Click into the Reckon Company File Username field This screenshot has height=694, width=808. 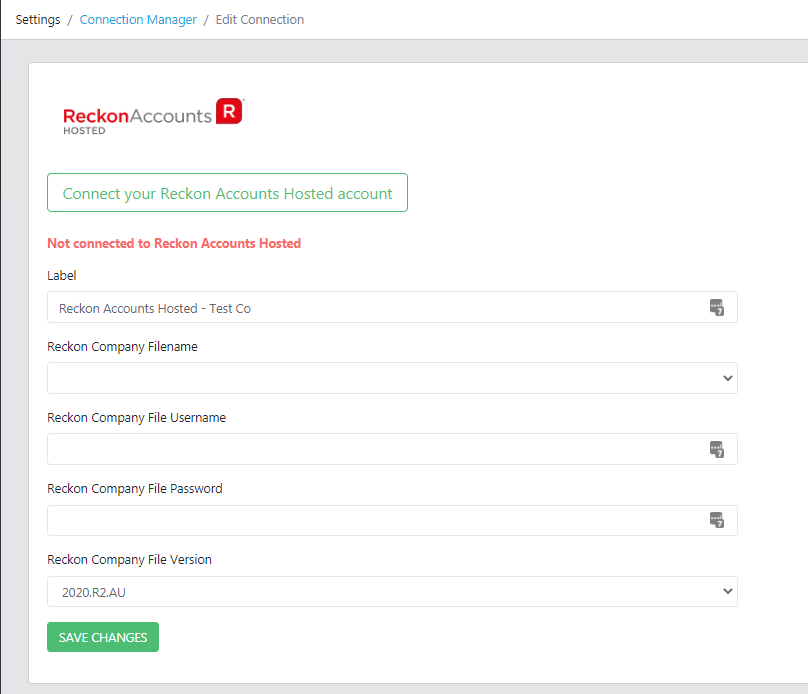[x=370, y=450]
